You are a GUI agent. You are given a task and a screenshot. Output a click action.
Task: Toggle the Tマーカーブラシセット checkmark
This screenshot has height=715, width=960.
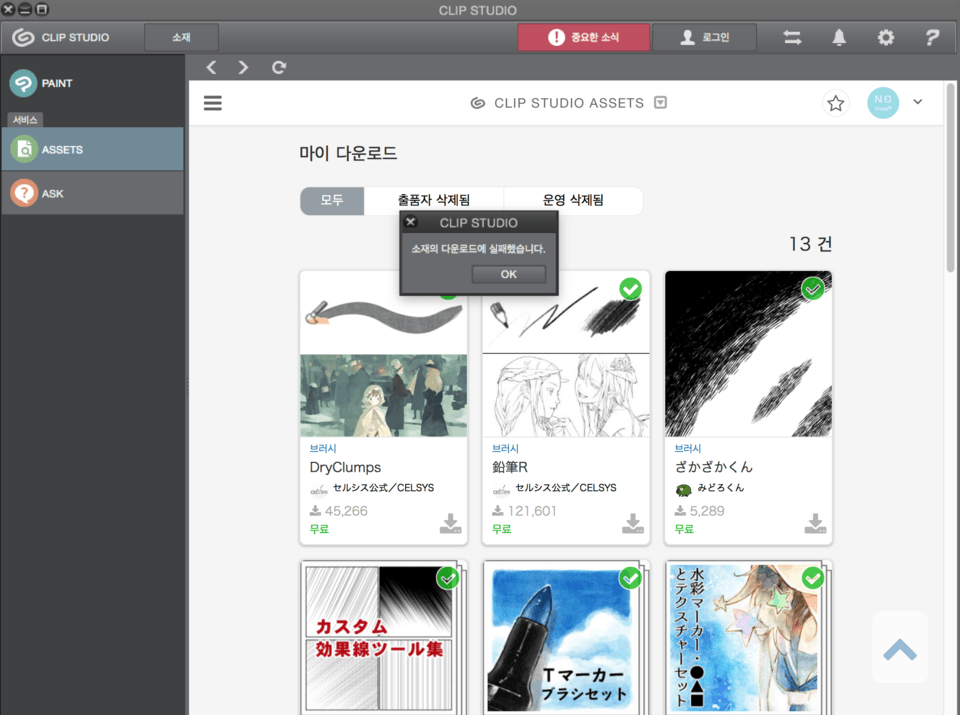(x=630, y=578)
